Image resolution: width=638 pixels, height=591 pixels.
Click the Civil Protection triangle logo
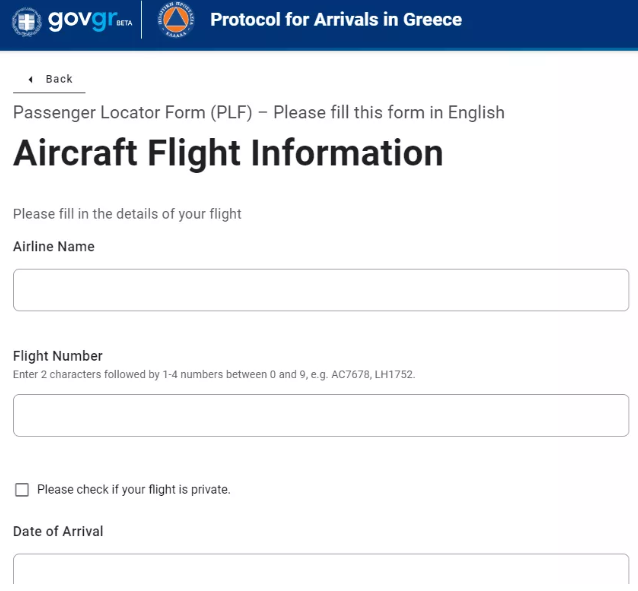[x=174, y=21]
